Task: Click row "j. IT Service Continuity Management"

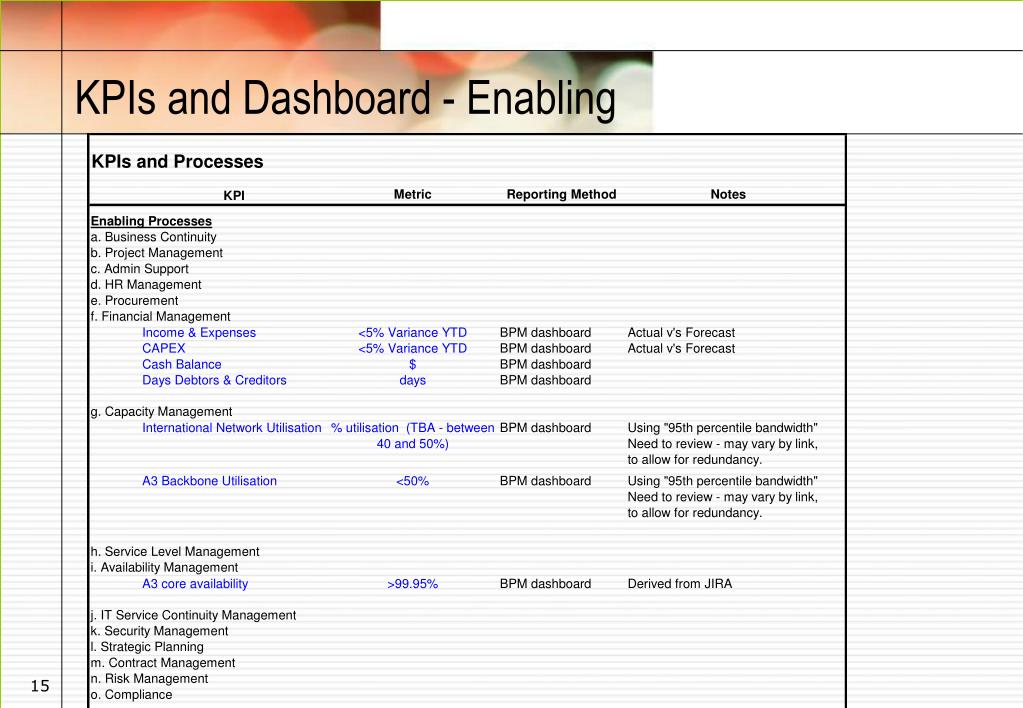Action: (x=193, y=615)
